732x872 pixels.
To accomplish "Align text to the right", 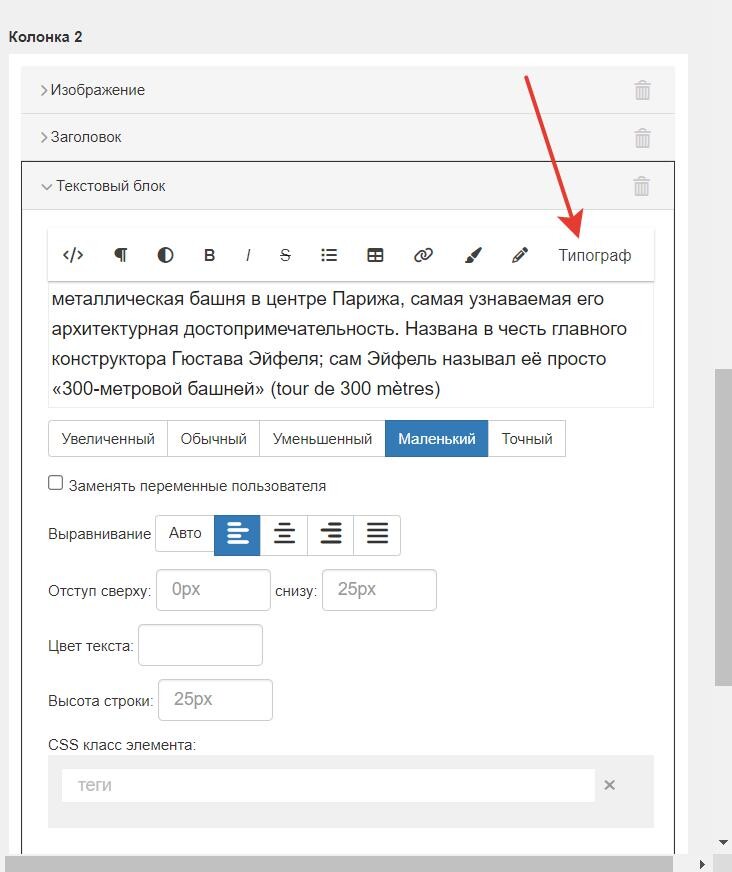I will (x=330, y=535).
